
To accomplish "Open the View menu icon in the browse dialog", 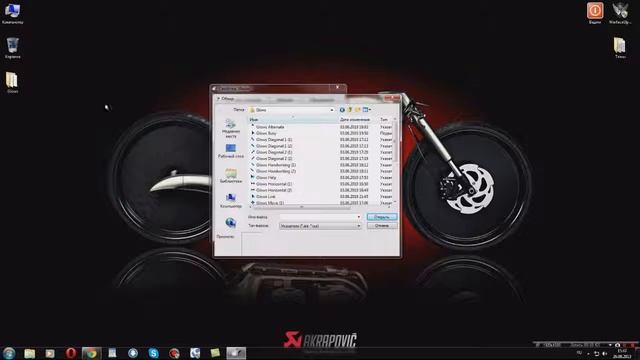I will pyautogui.click(x=367, y=110).
